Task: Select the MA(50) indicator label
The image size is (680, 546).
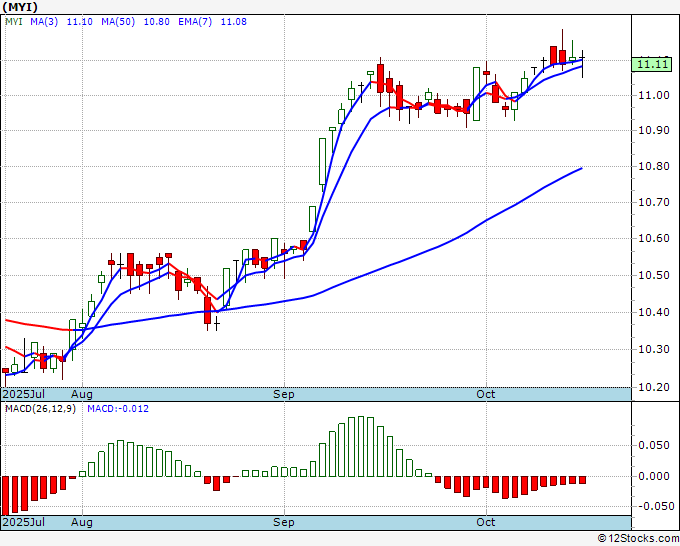Action: click(118, 22)
